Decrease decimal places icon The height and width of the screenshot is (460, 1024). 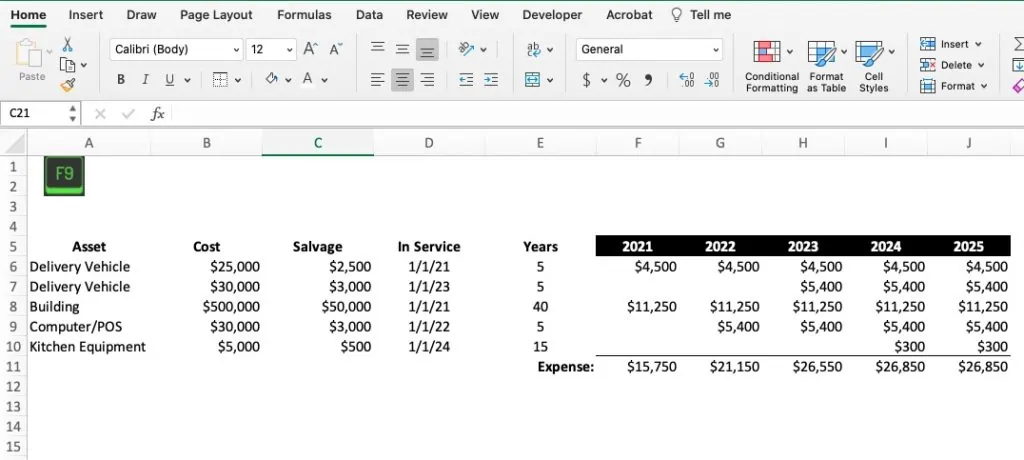tap(711, 80)
